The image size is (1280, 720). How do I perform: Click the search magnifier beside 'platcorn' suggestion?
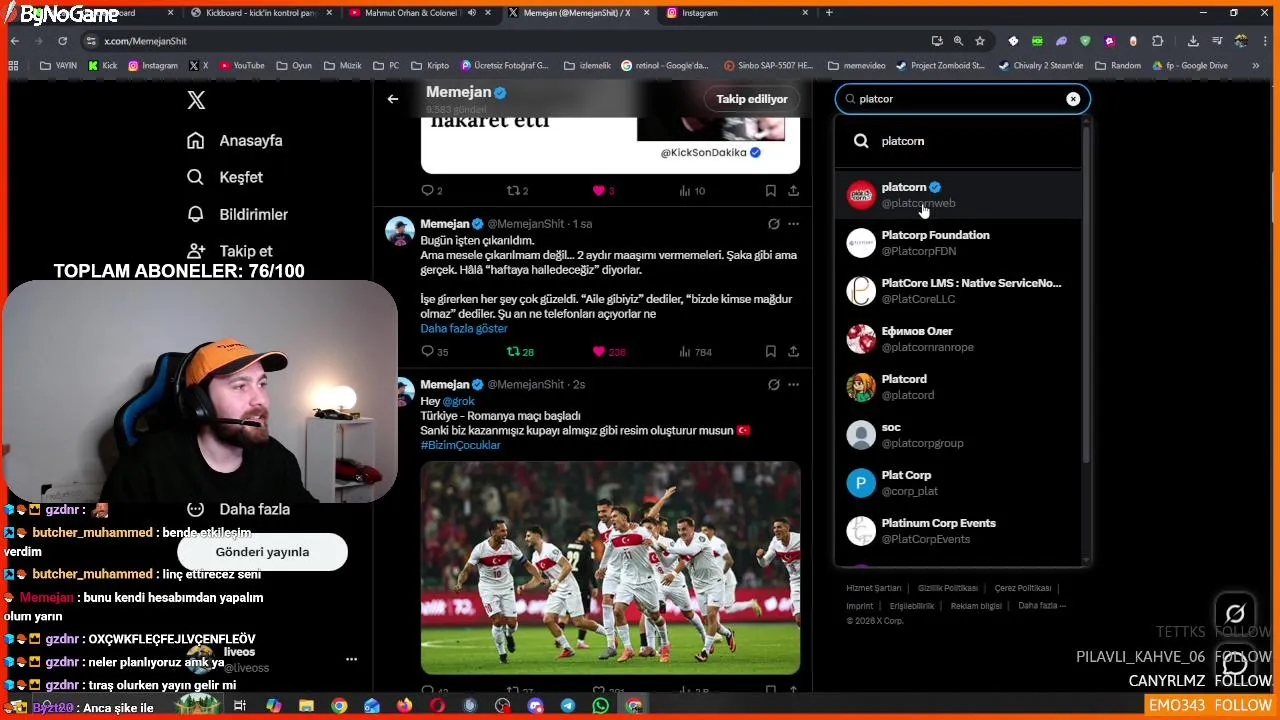click(x=861, y=141)
